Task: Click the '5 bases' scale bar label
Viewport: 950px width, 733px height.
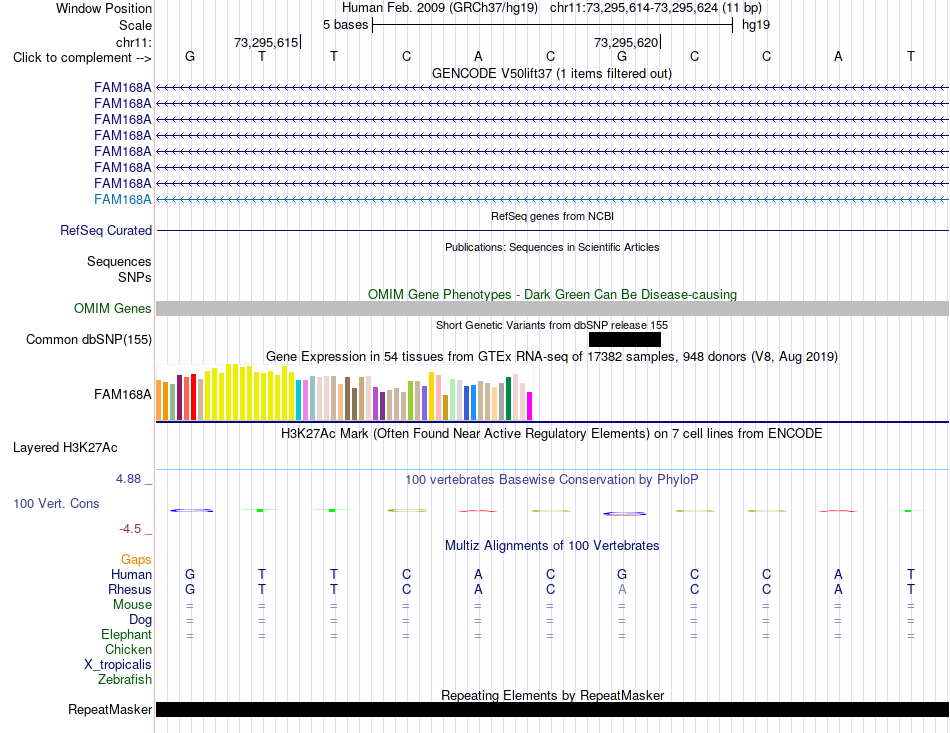Action: pos(345,25)
